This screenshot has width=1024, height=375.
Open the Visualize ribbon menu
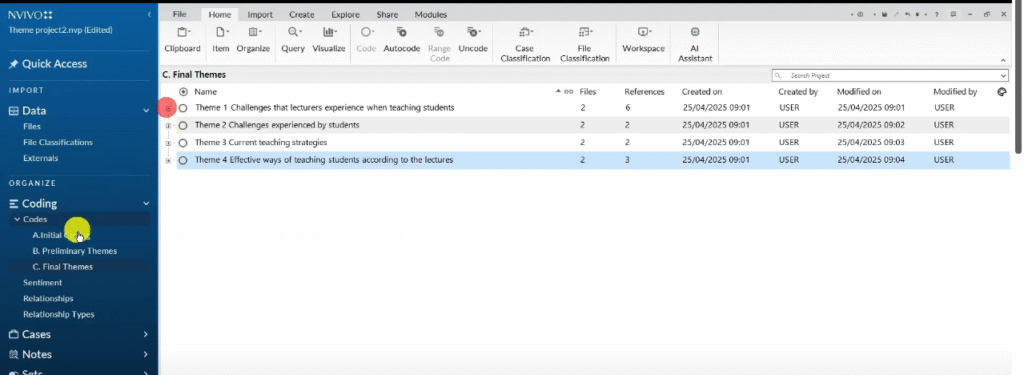pos(328,39)
